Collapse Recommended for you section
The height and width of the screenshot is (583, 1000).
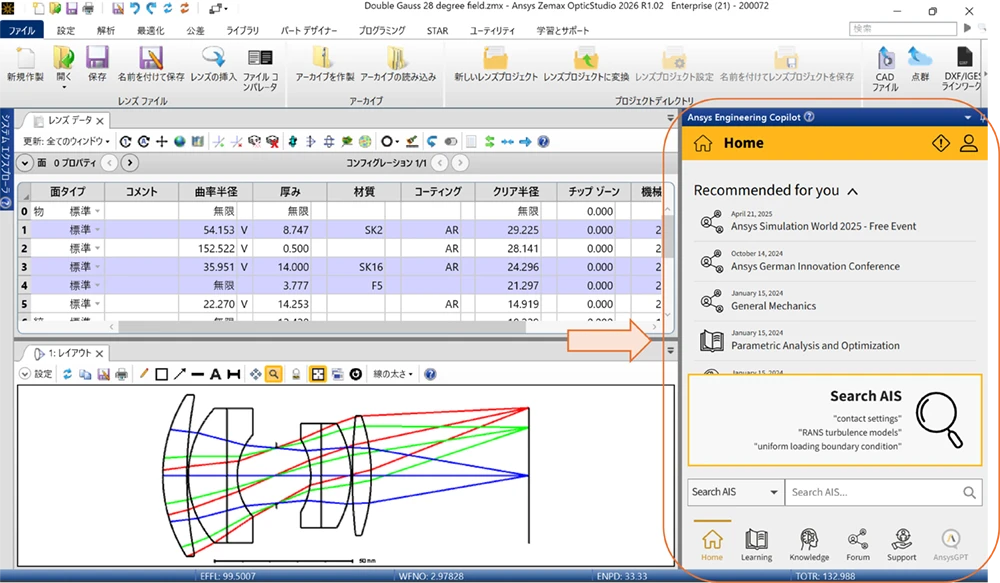(x=853, y=191)
